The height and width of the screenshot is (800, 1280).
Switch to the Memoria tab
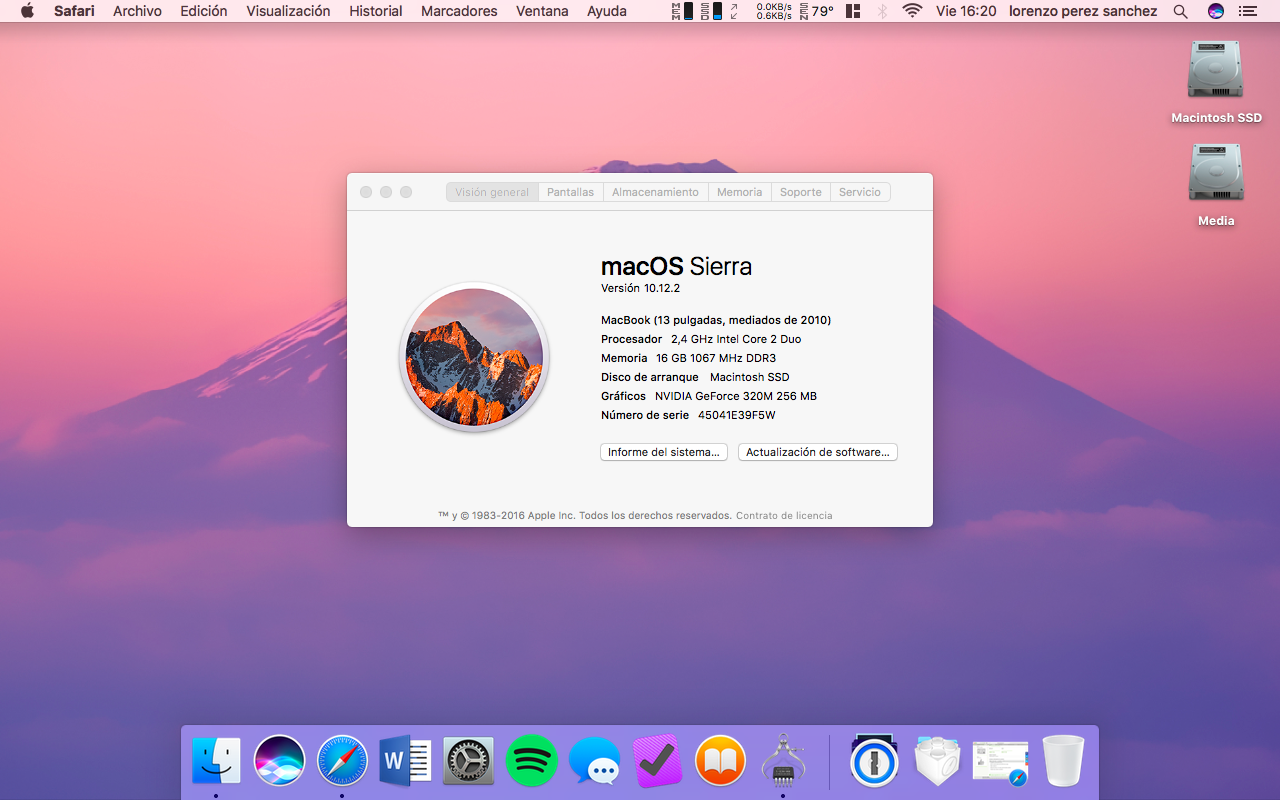(x=740, y=192)
